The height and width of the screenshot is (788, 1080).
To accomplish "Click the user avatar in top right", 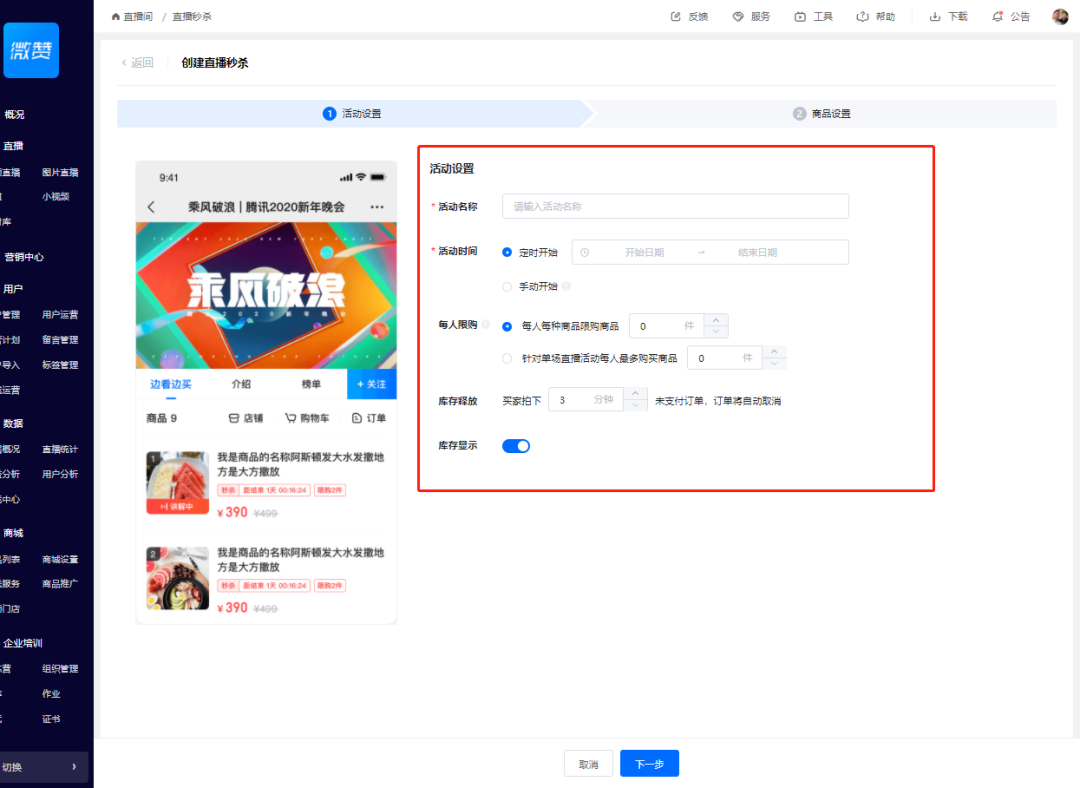I will 1060,17.
